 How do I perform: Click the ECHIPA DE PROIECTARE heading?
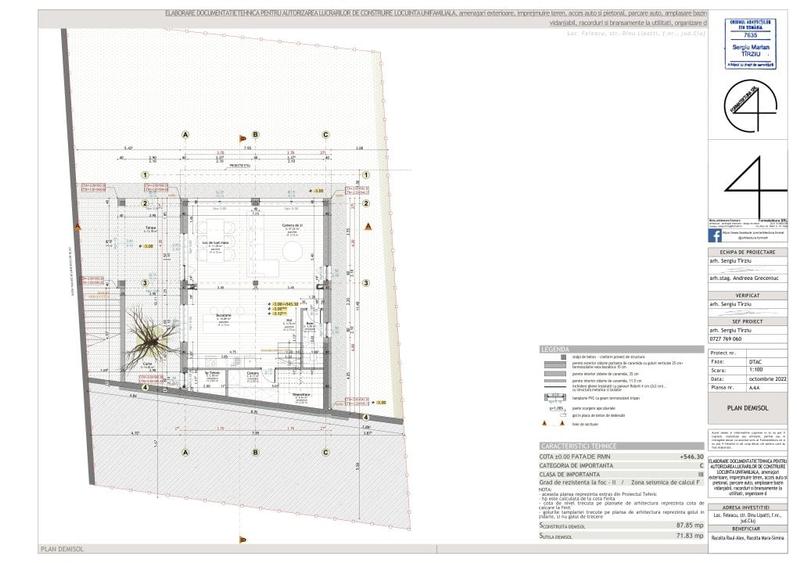click(747, 252)
